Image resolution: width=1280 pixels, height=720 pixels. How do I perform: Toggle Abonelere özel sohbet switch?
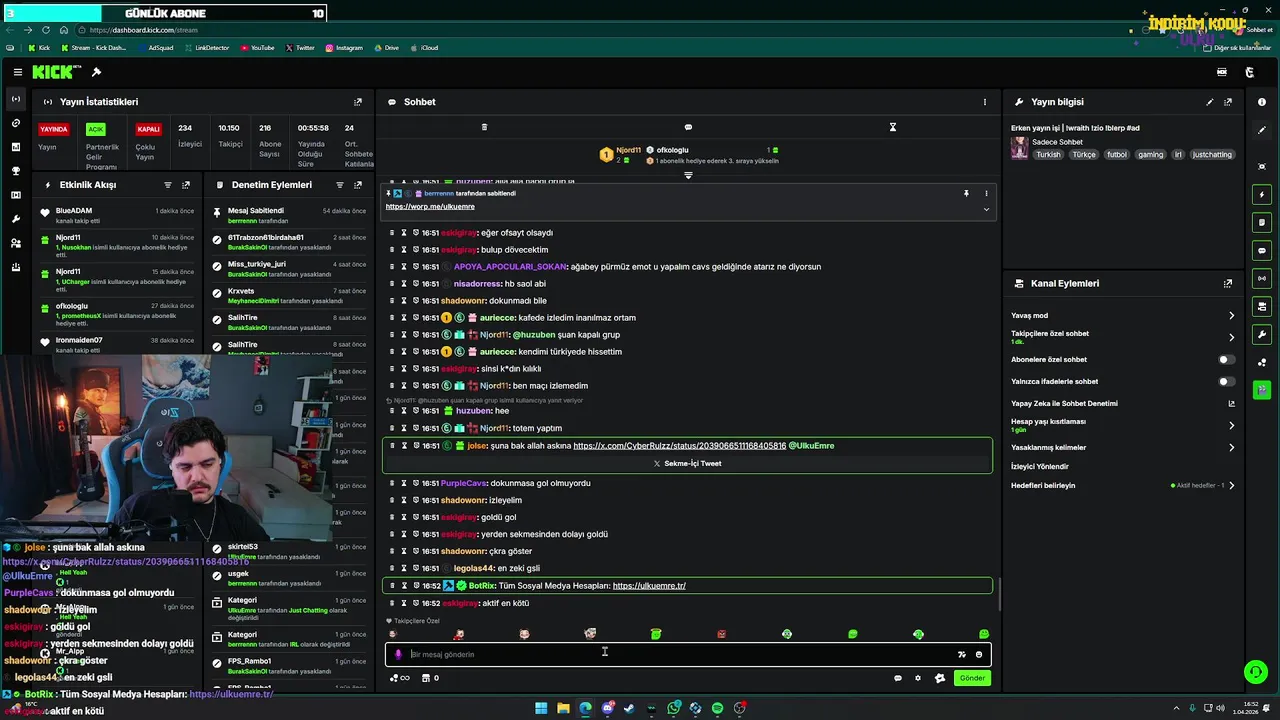[x=1226, y=359]
